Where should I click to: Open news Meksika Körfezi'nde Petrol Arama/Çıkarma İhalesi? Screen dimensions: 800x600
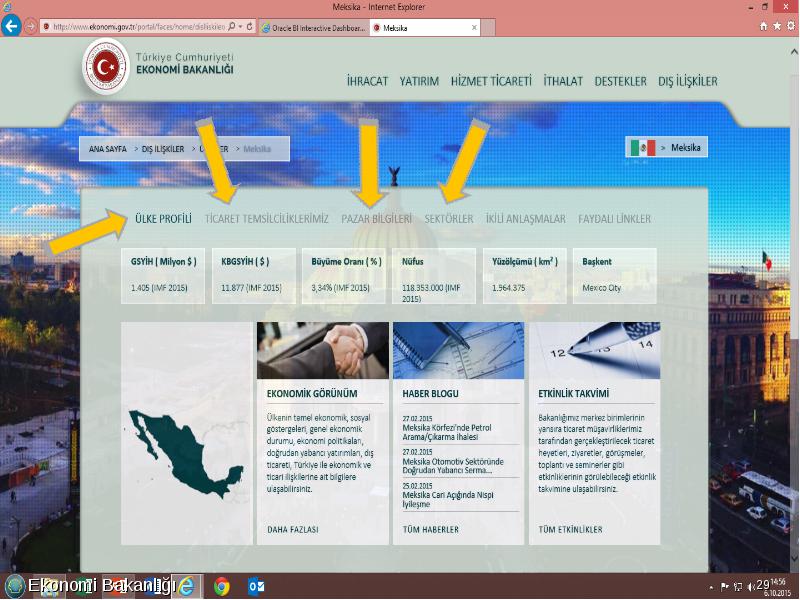point(447,432)
